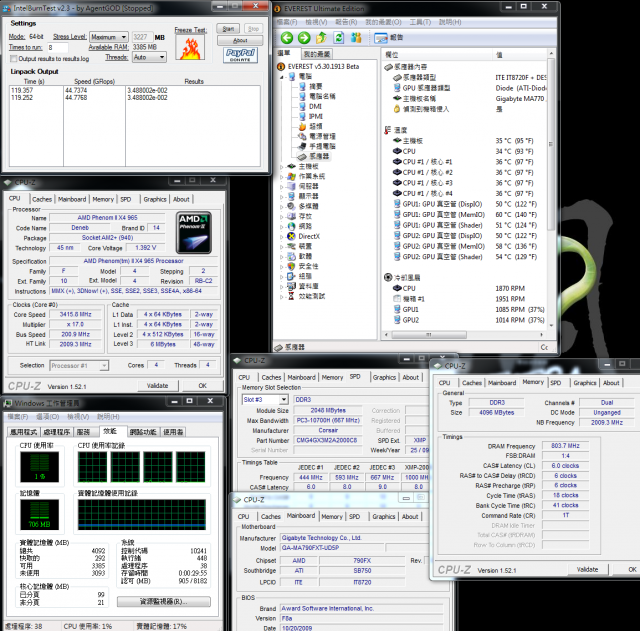Click the PayPal Donate image in IntelBurnTest
640x631 pixels.
pyautogui.click(x=240, y=55)
